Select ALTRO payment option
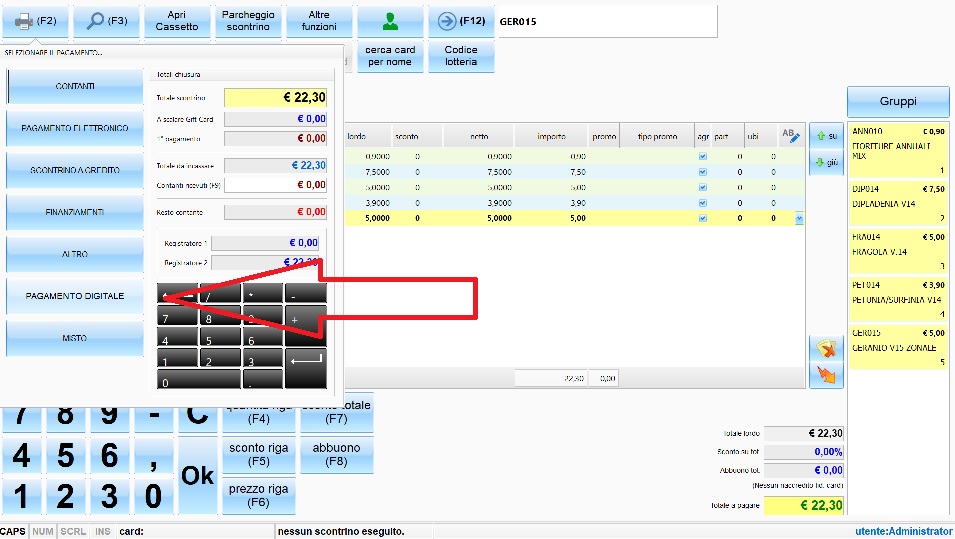Screen dimensions: 955x539 click(x=75, y=254)
